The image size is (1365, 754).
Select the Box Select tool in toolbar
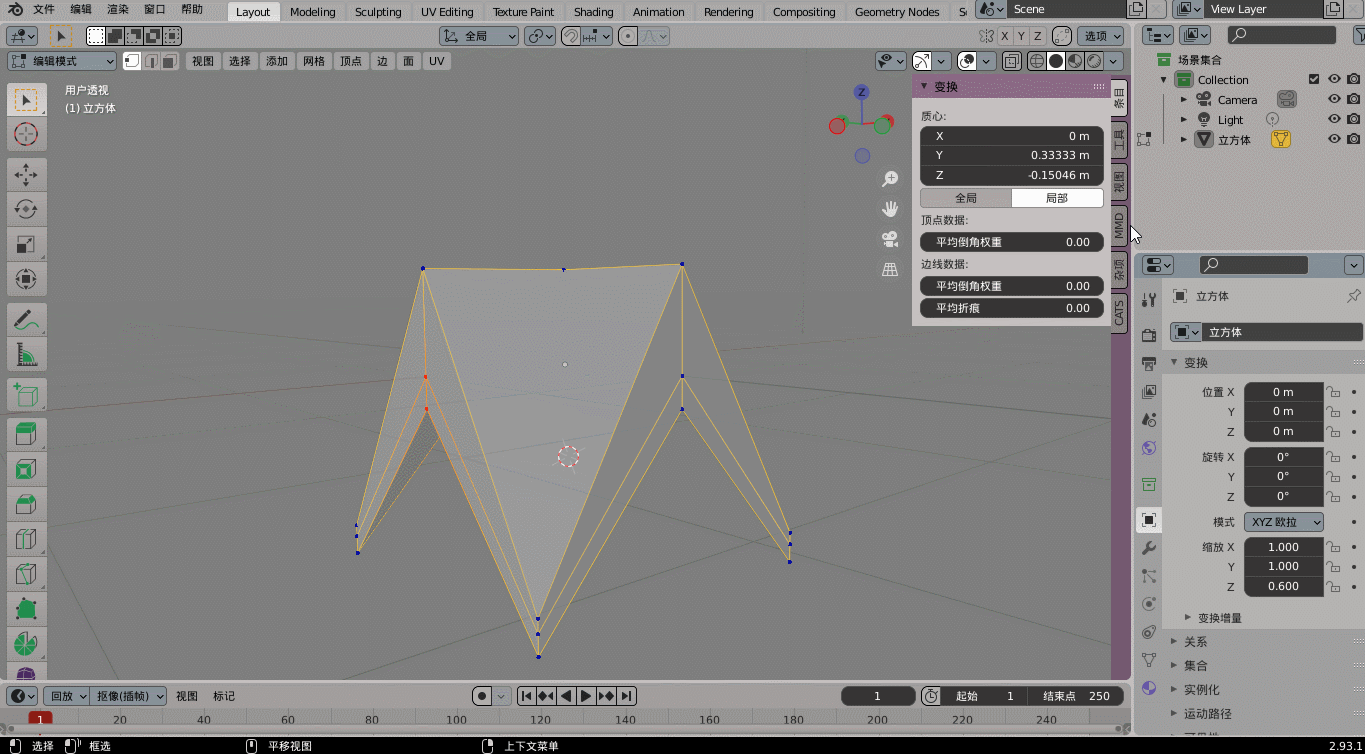[27, 100]
